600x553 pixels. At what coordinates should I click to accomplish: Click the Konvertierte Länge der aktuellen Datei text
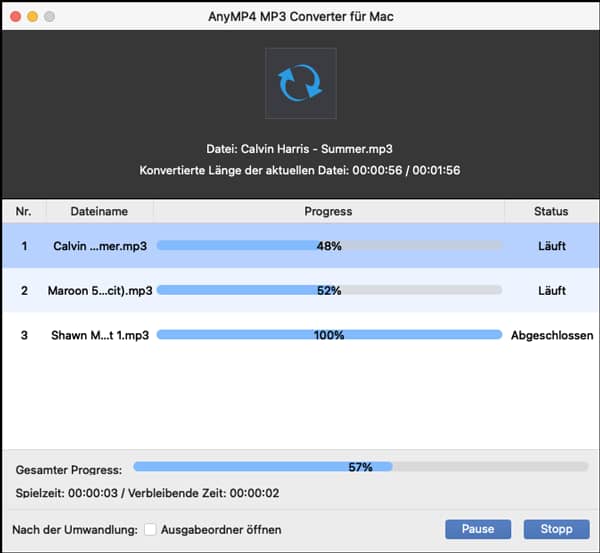pos(300,170)
